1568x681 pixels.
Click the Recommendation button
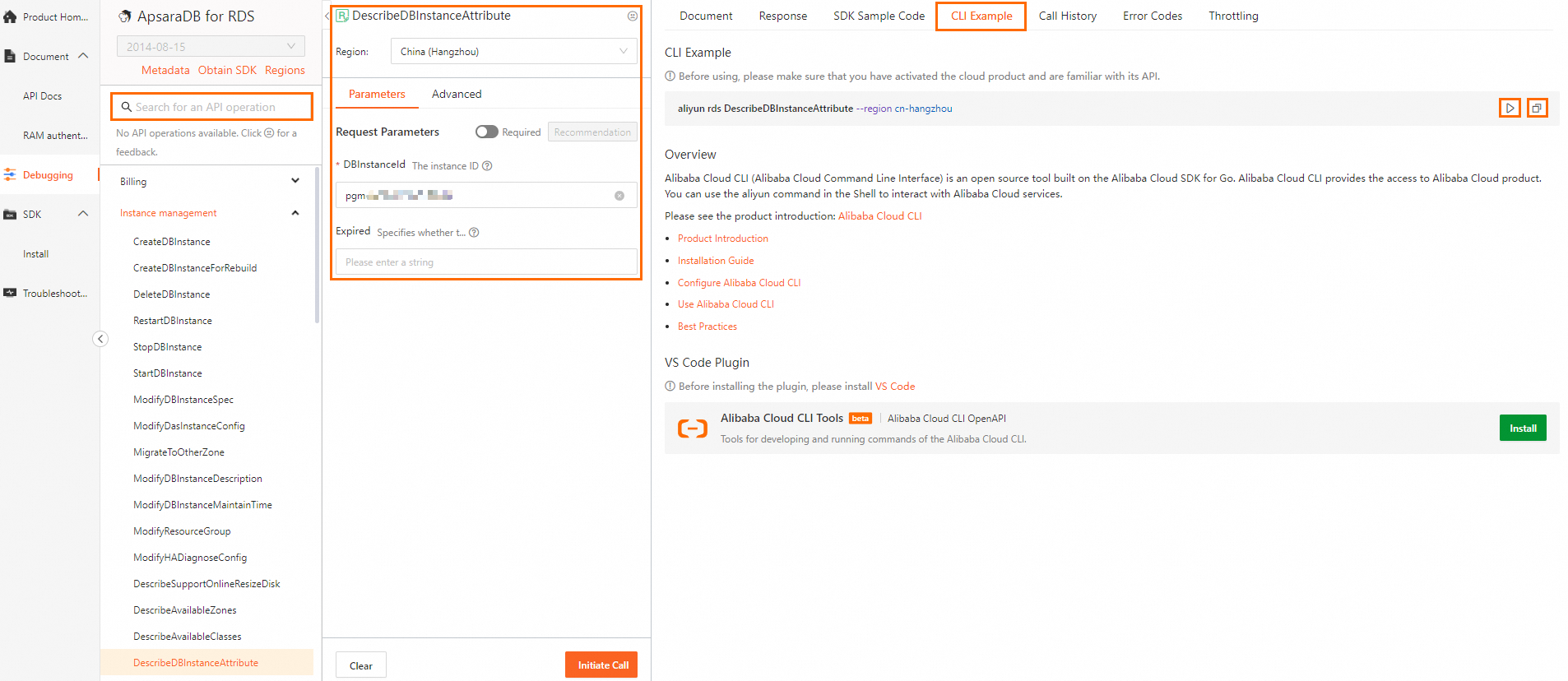pyautogui.click(x=592, y=132)
